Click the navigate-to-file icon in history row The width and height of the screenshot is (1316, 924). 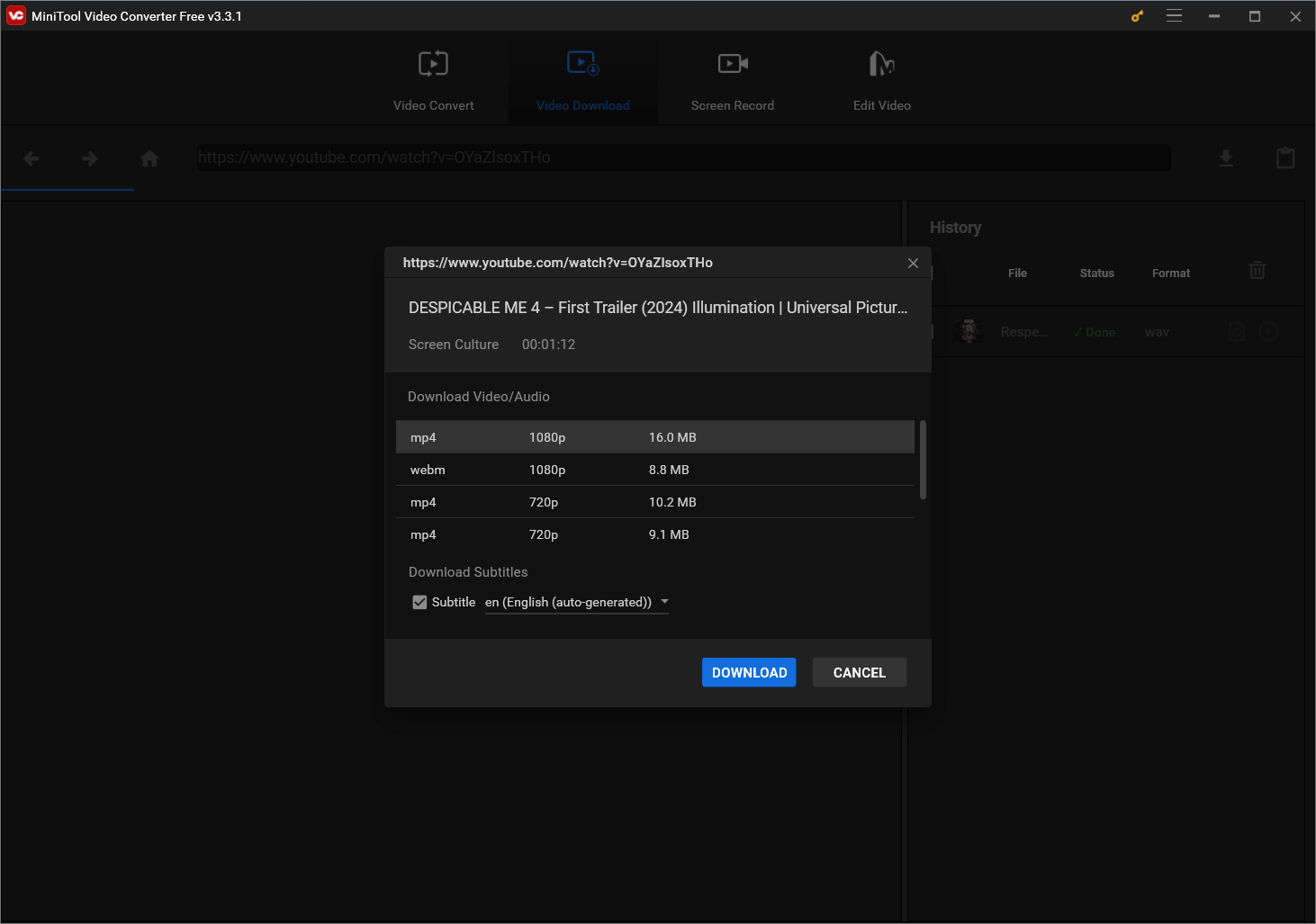pyautogui.click(x=1238, y=332)
